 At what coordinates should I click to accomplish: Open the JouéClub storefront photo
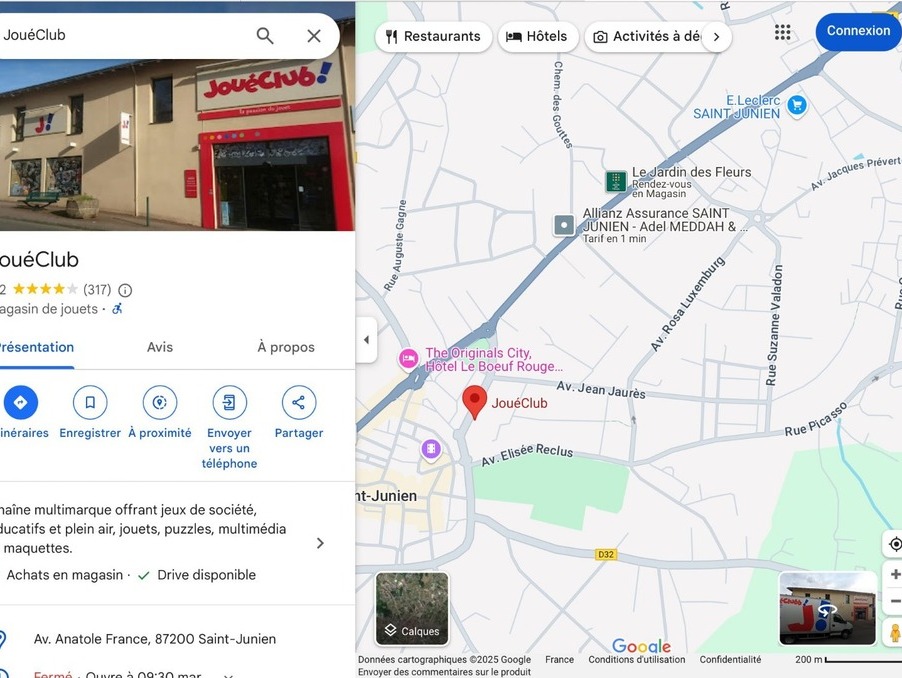pos(177,144)
